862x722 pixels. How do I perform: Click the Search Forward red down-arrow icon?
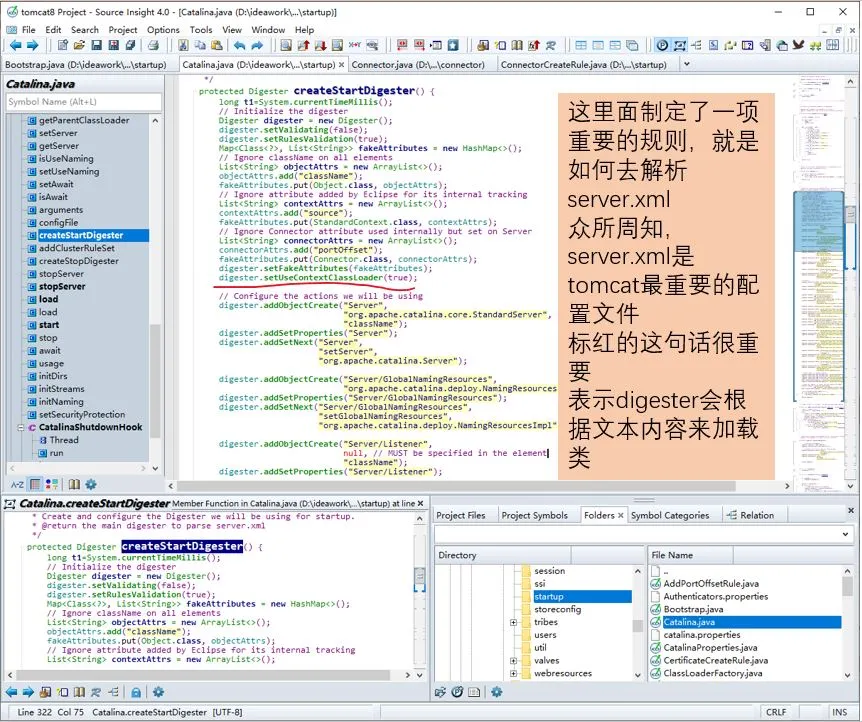point(321,45)
